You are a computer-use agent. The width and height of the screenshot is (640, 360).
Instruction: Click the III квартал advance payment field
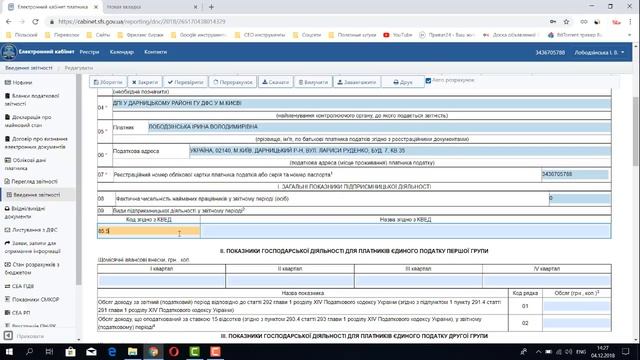click(x=418, y=280)
